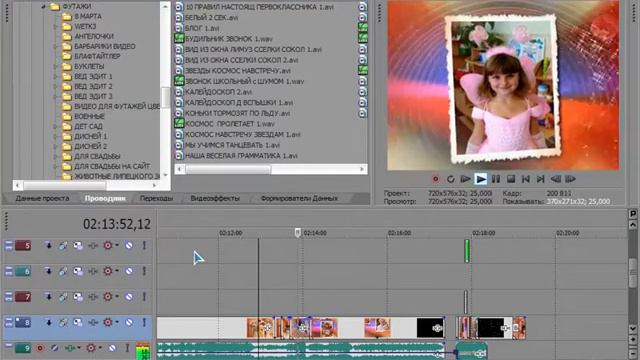Jump to project start in preview controls
The height and width of the screenshot is (360, 640).
click(x=526, y=179)
